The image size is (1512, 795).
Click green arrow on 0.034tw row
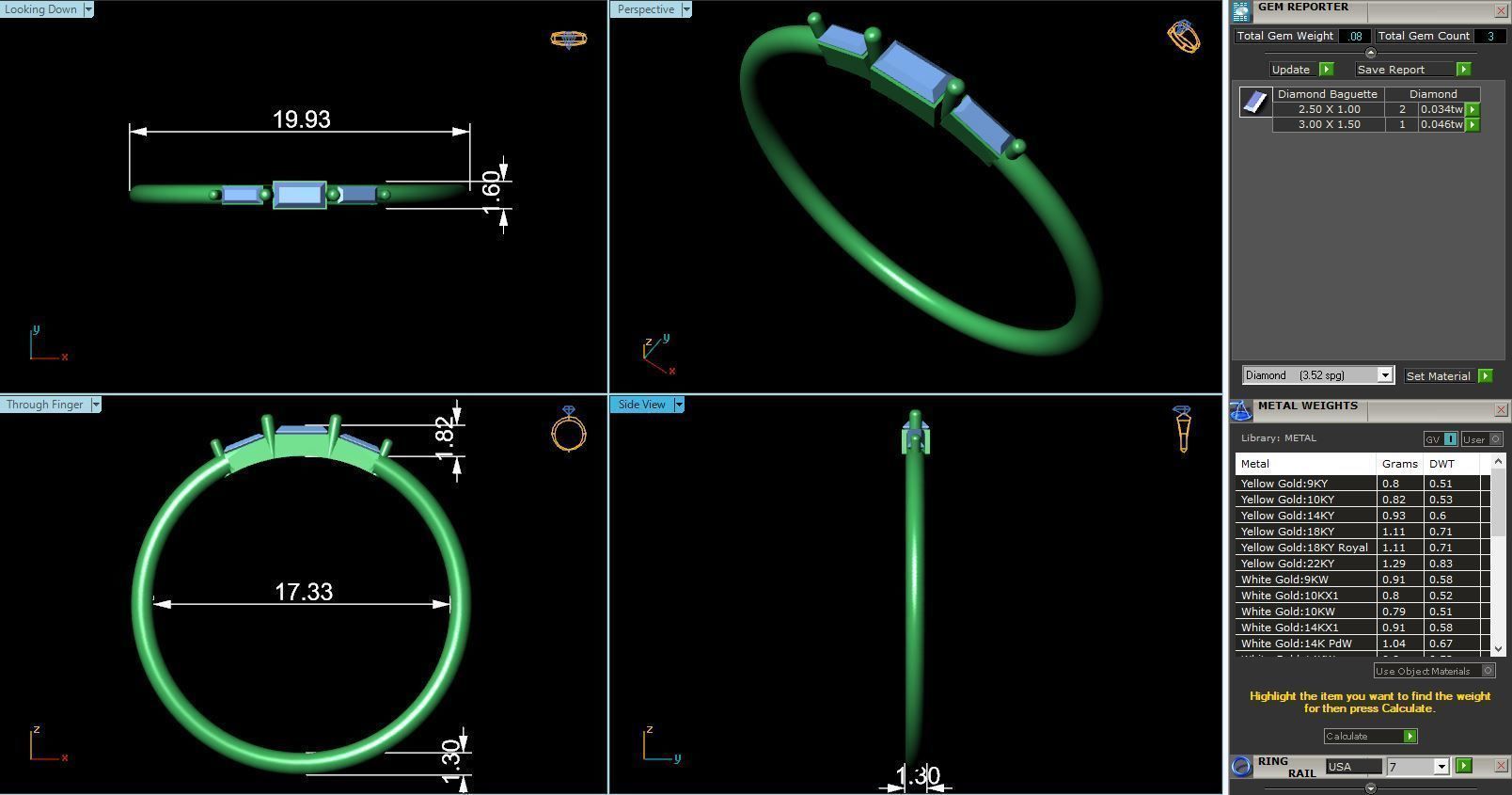[x=1473, y=109]
